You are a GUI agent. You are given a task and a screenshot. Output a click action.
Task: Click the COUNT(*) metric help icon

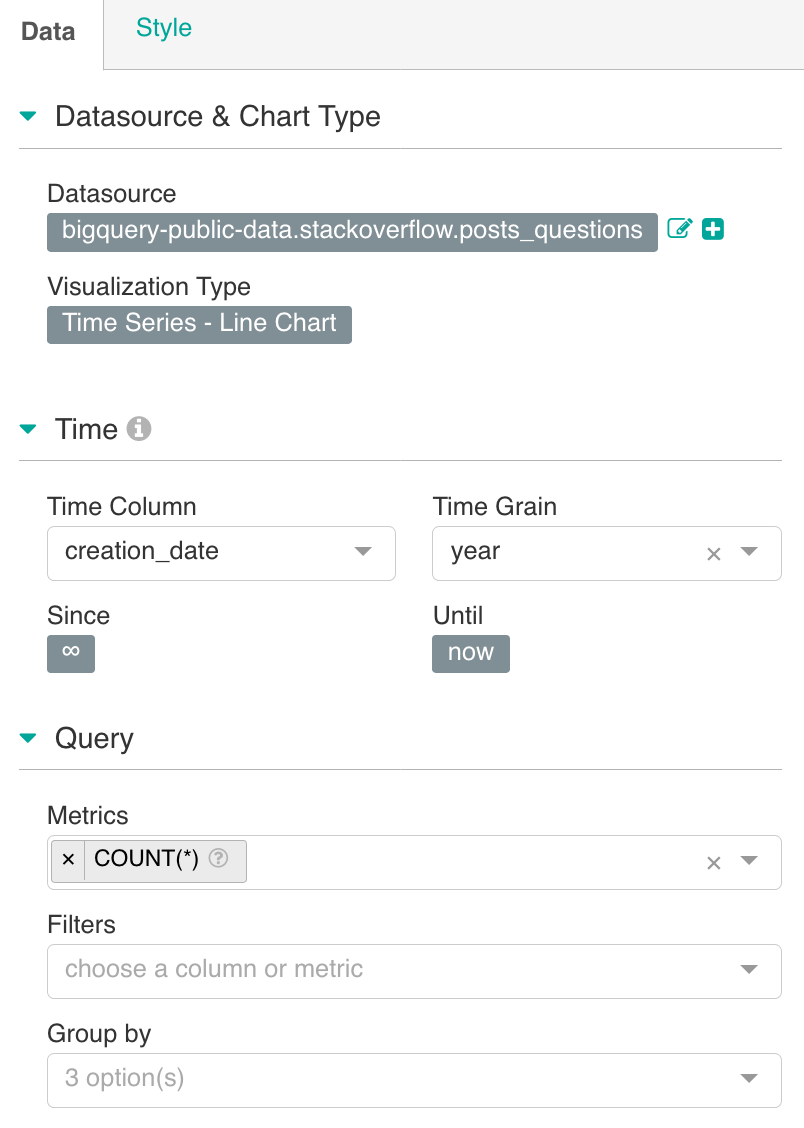click(218, 859)
